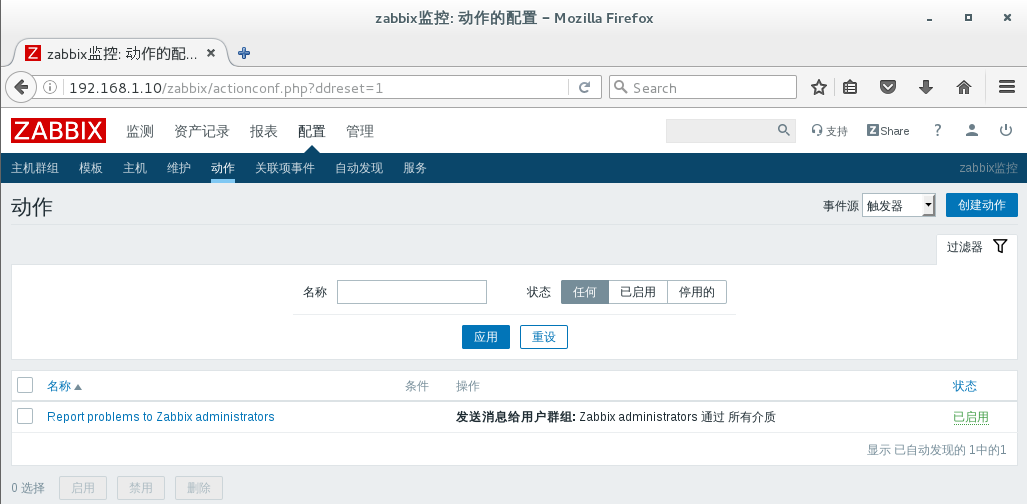Focus the 名称 filter input field
This screenshot has height=504, width=1027.
coord(412,292)
